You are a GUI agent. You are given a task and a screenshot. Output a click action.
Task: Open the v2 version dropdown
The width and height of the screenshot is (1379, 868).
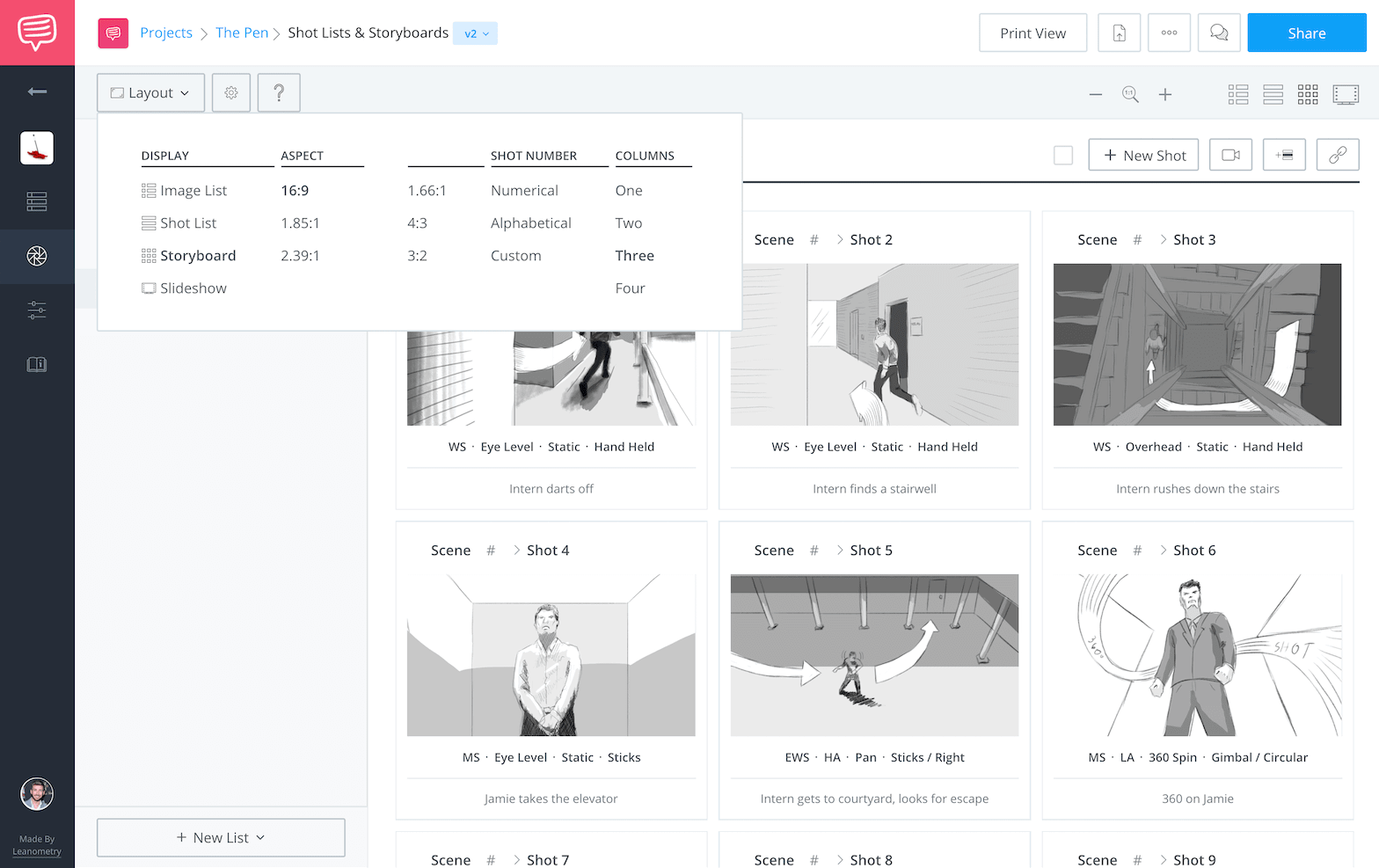[x=476, y=33]
